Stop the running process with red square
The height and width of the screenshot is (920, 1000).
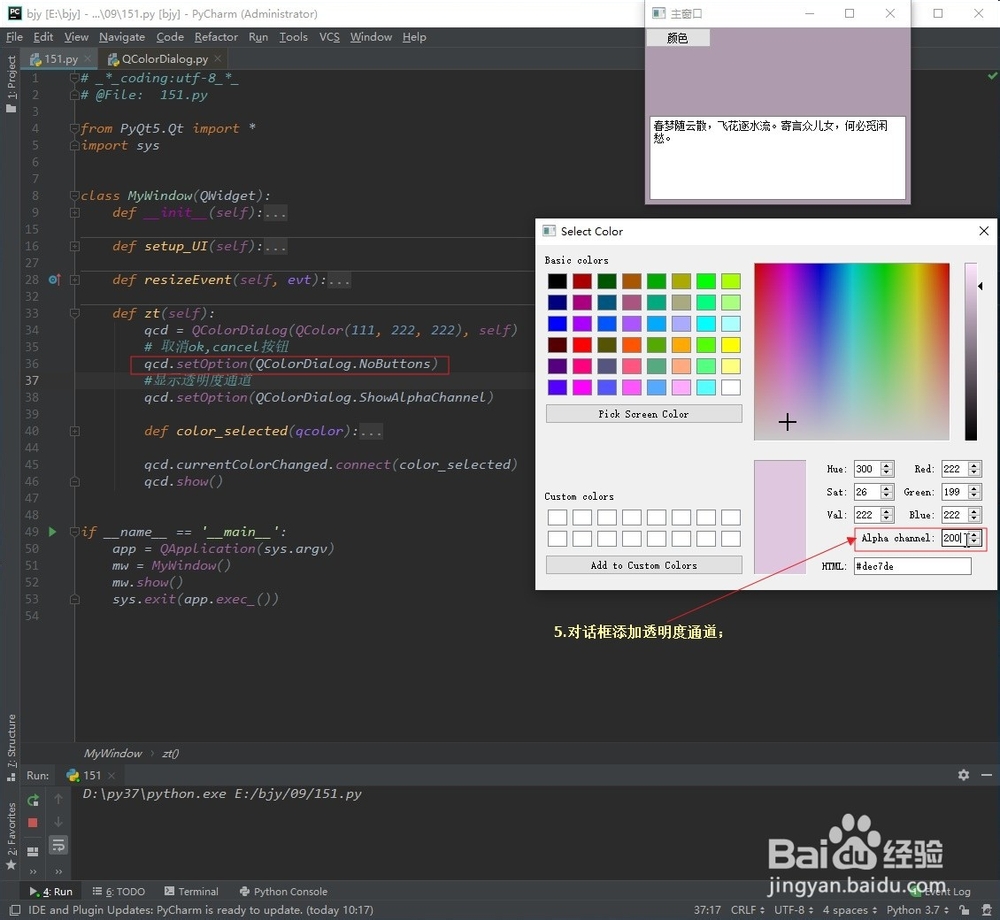tap(33, 822)
